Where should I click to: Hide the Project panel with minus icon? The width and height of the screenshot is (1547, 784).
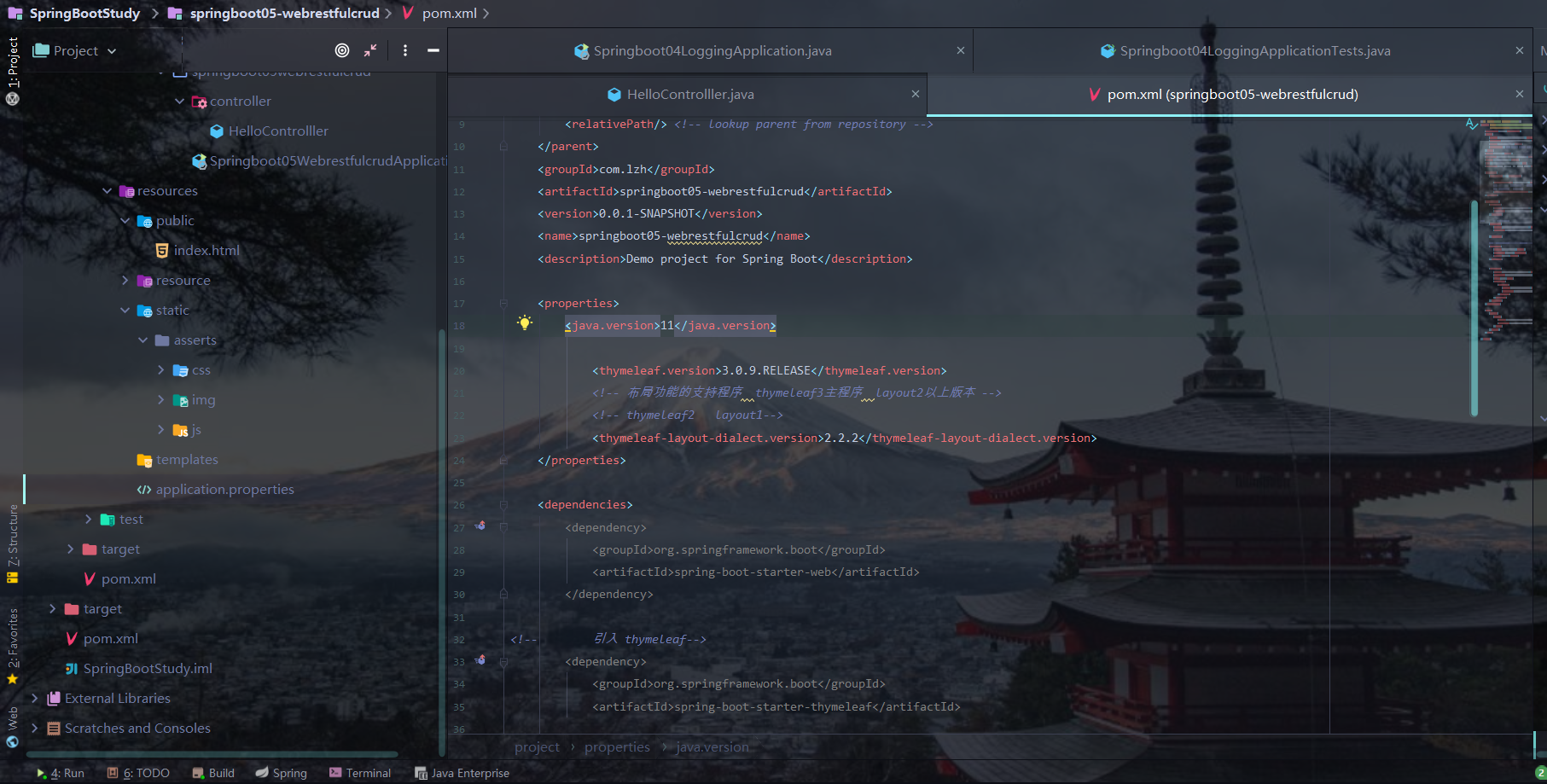(433, 50)
